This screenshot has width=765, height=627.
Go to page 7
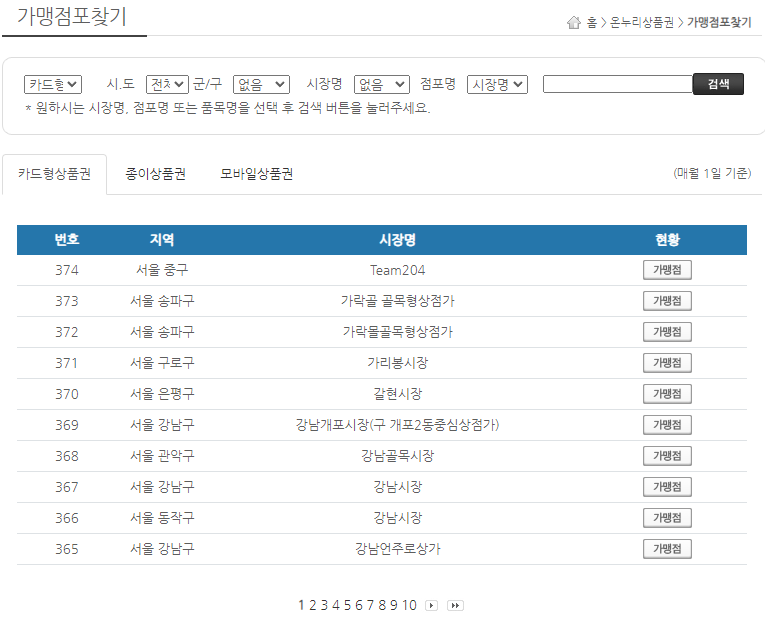[370, 606]
